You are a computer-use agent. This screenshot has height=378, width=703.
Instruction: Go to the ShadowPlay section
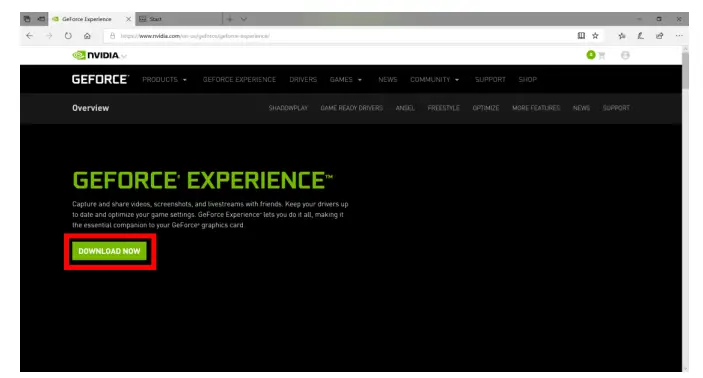[288, 108]
